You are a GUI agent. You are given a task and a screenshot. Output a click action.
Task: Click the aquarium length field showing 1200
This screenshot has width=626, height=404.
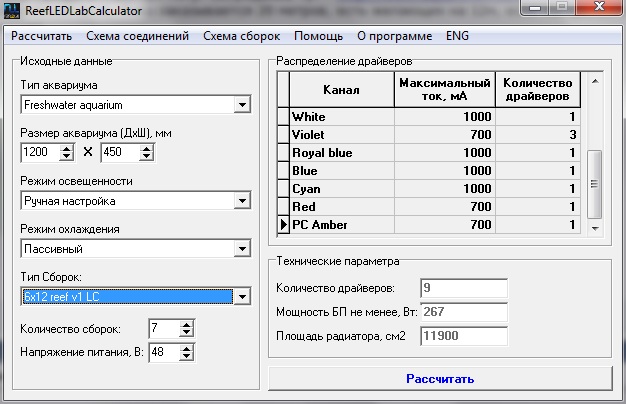(x=40, y=153)
